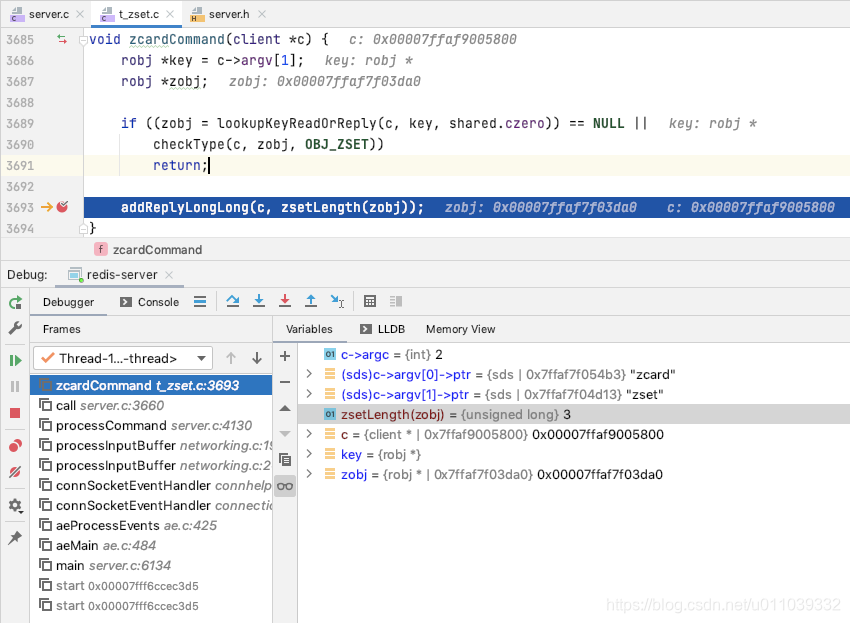Toggle show watches in variables glasses icon
This screenshot has width=850, height=623.
tap(285, 486)
